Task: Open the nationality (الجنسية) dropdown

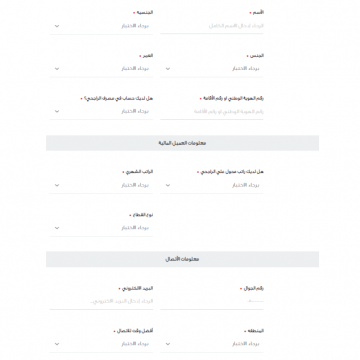Action: point(101,26)
